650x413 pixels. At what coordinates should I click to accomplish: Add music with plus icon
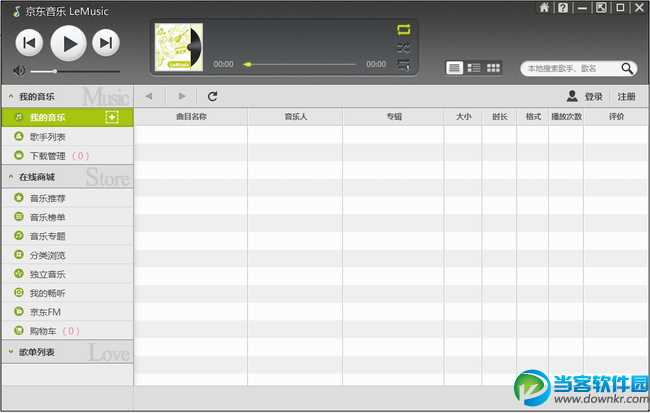point(112,117)
